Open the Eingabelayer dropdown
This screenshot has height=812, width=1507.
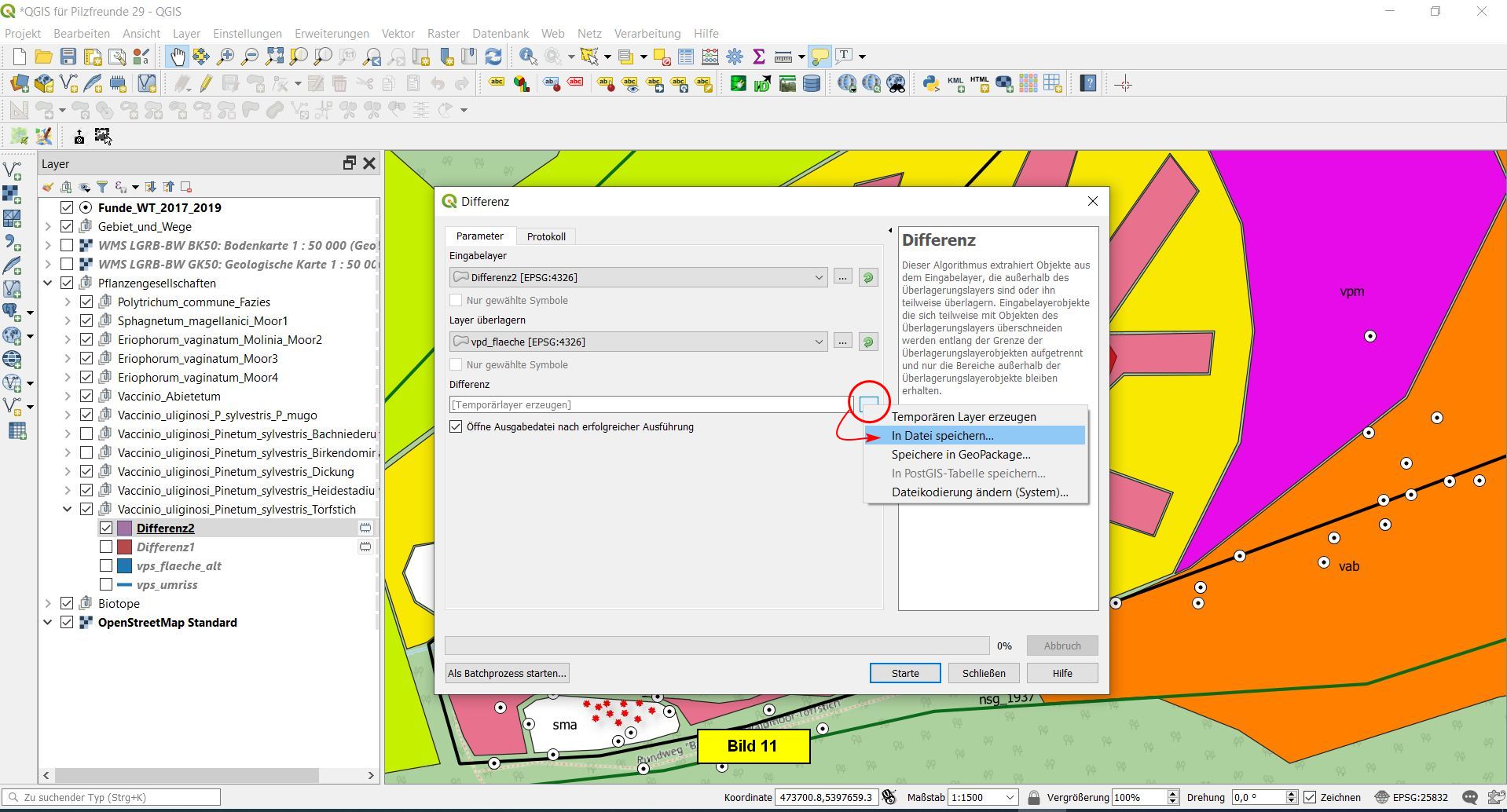818,277
